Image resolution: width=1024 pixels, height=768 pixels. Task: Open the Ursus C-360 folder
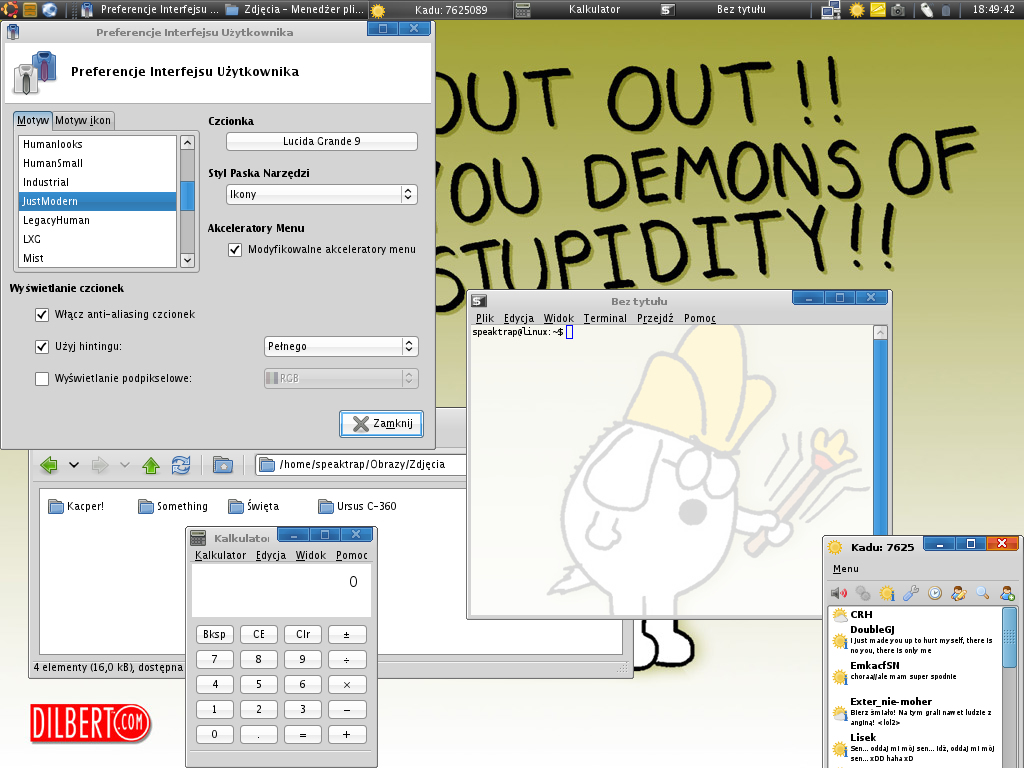pyautogui.click(x=357, y=506)
